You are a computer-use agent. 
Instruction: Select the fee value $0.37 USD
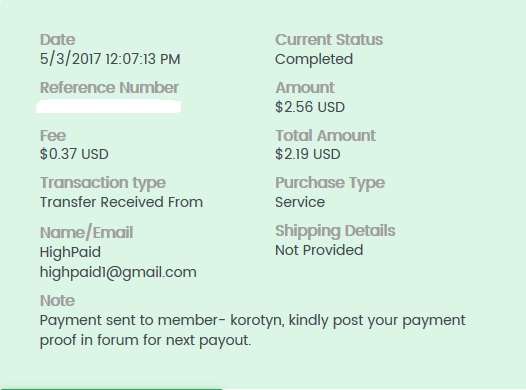(74, 154)
